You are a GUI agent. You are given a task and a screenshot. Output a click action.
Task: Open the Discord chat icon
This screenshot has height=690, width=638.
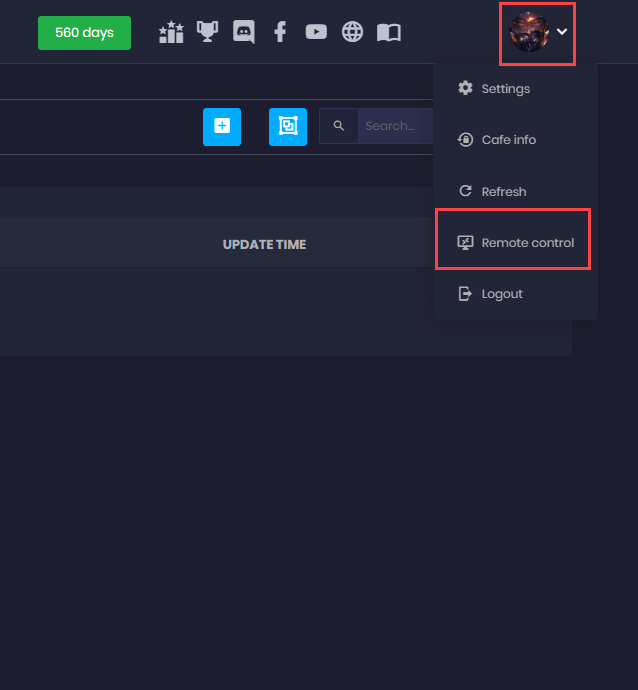click(243, 32)
